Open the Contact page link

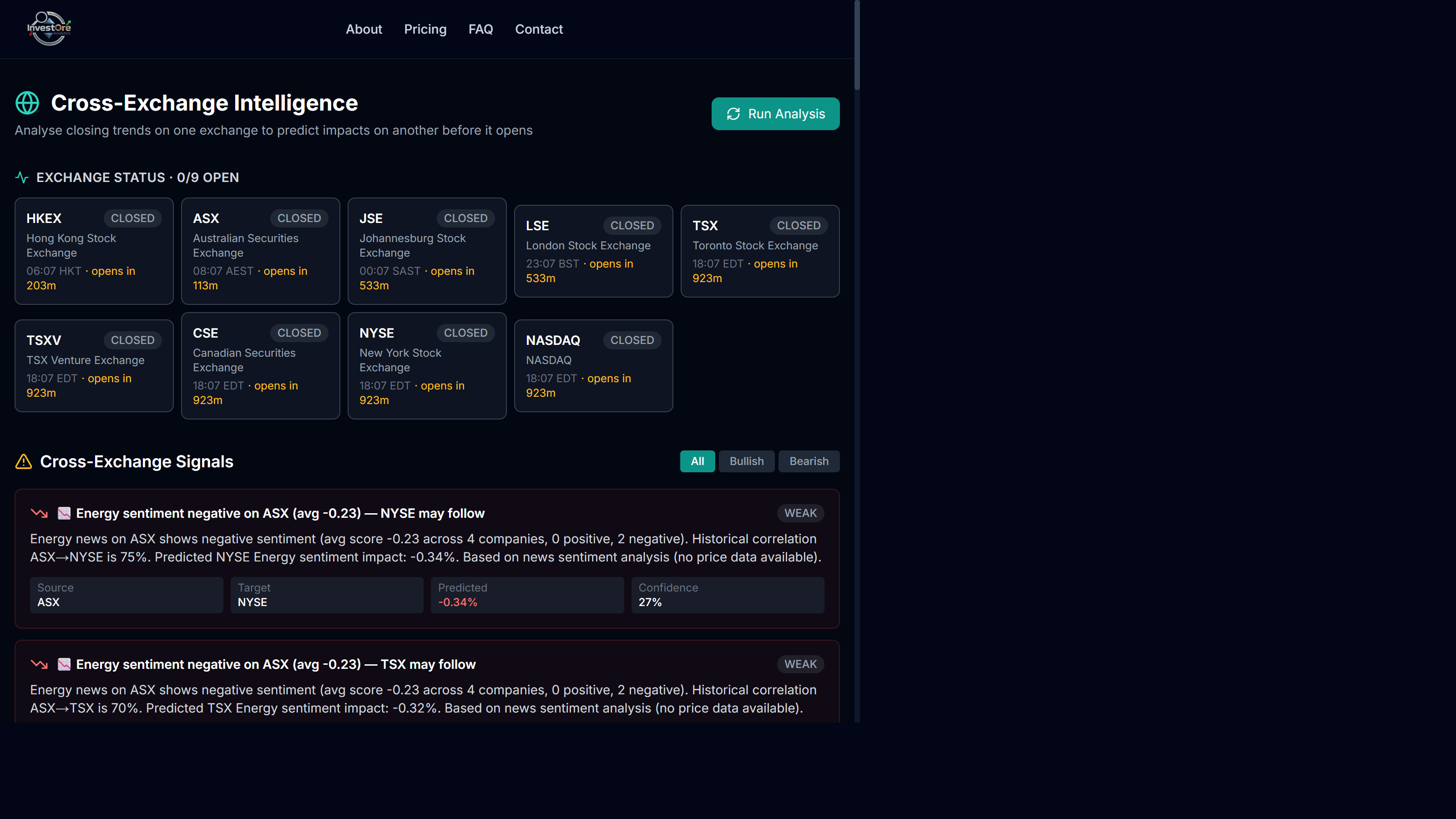[x=539, y=29]
